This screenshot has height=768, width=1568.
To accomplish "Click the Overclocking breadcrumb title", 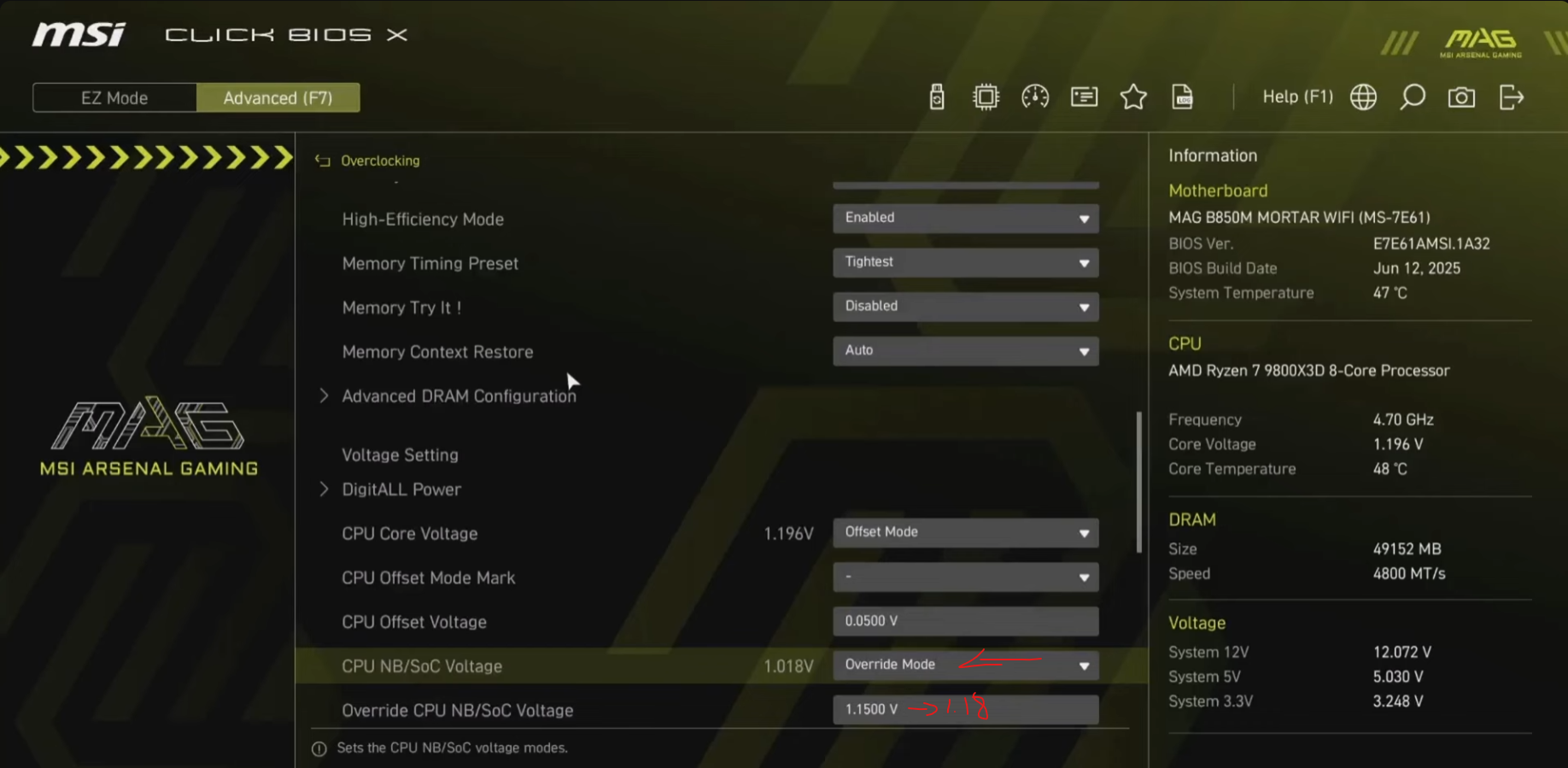I will click(x=380, y=161).
